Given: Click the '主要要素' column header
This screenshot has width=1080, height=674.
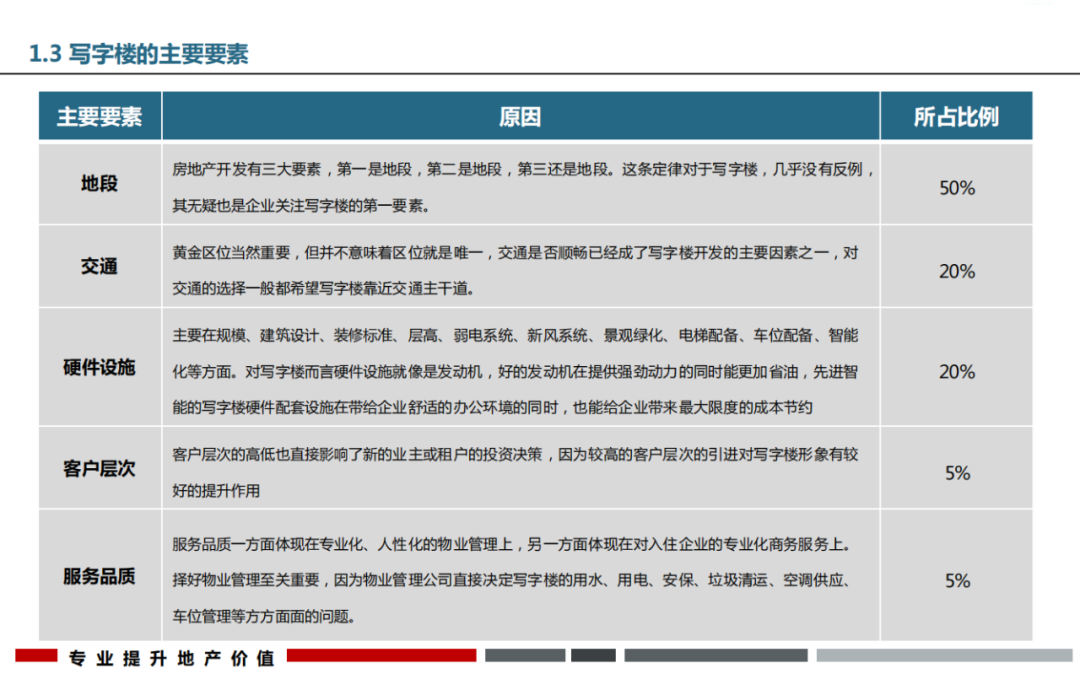Looking at the screenshot, I should pos(100,116).
